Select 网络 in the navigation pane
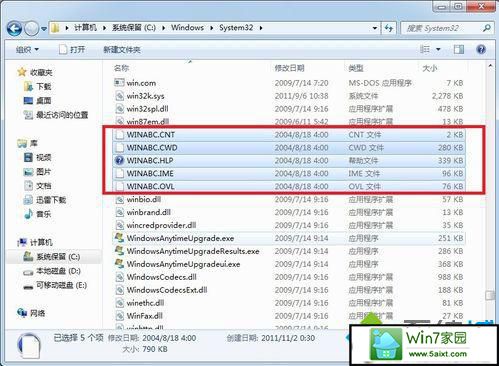Image resolution: width=499 pixels, height=366 pixels. click(37, 313)
